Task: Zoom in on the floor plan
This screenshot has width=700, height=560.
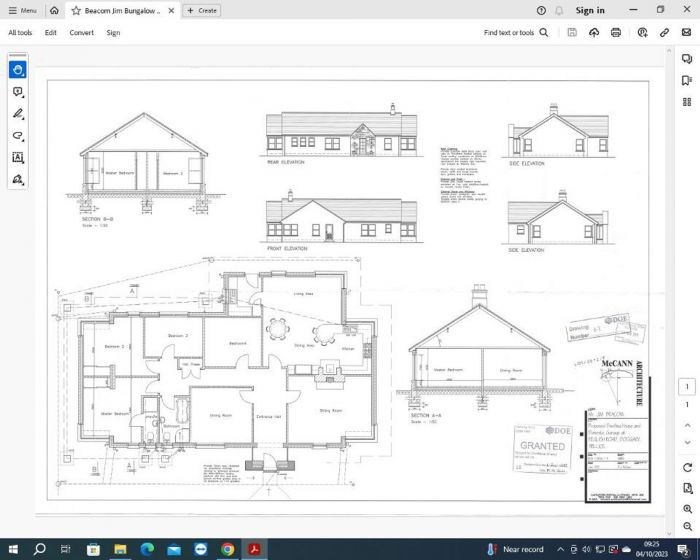Action: (687, 509)
